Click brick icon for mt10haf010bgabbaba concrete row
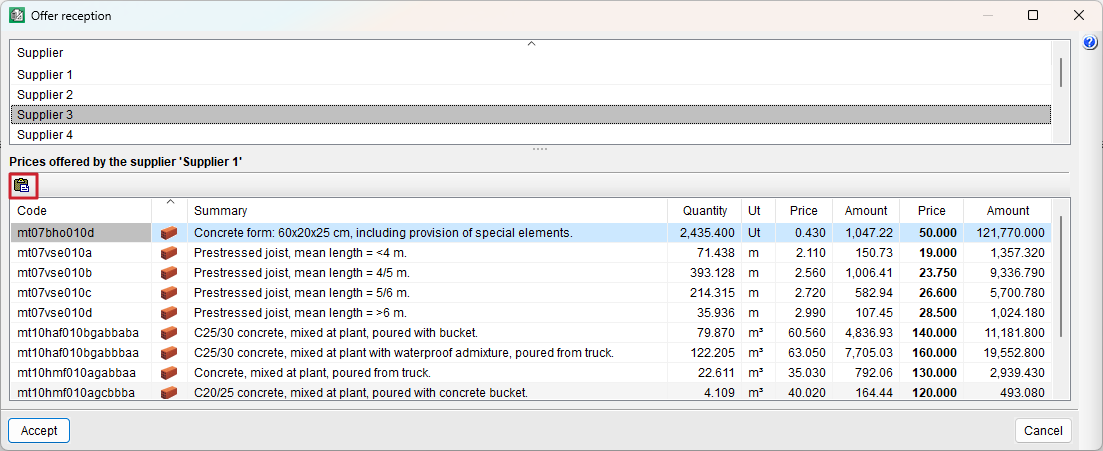 [x=169, y=333]
